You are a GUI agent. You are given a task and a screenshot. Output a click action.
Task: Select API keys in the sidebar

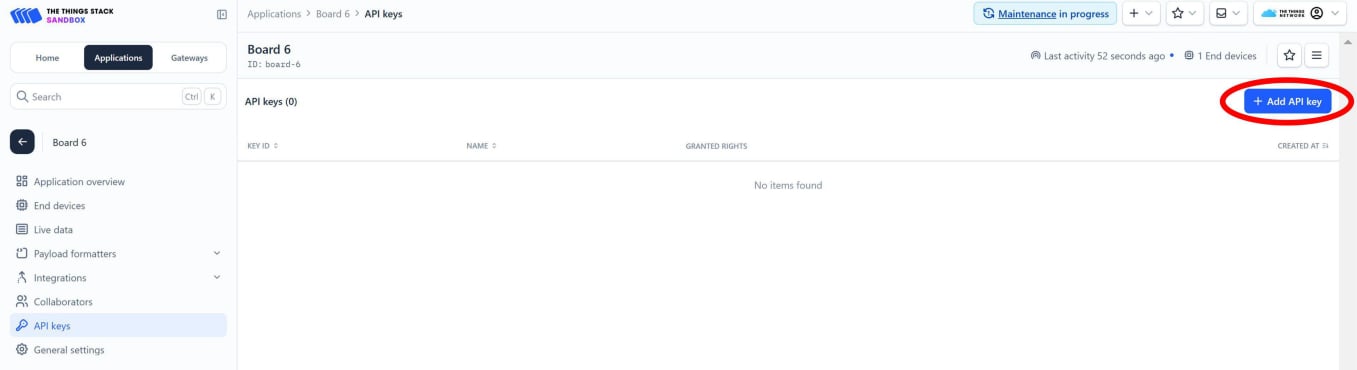118,326
